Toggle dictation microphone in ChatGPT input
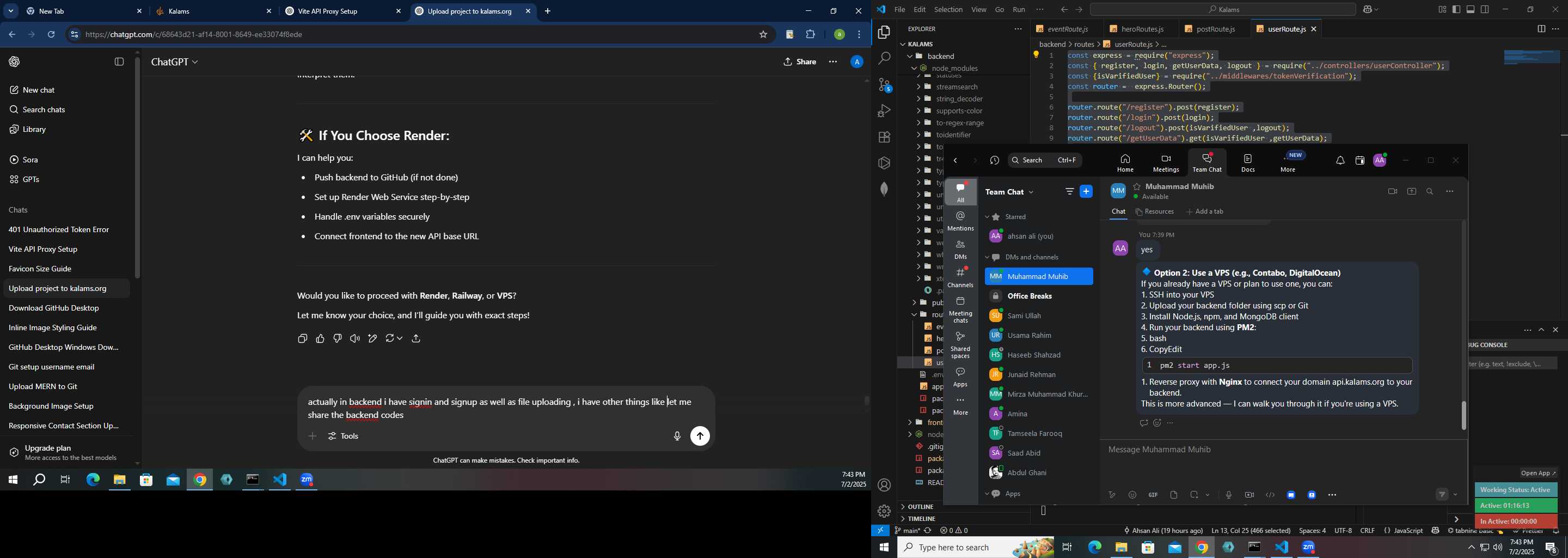Screen dimensions: 1568x558 pos(677,436)
